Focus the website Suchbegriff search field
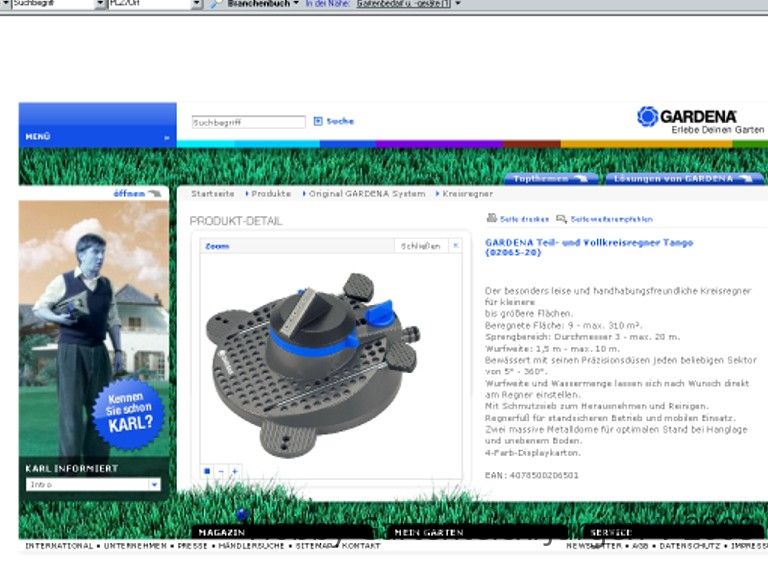 click(248, 122)
